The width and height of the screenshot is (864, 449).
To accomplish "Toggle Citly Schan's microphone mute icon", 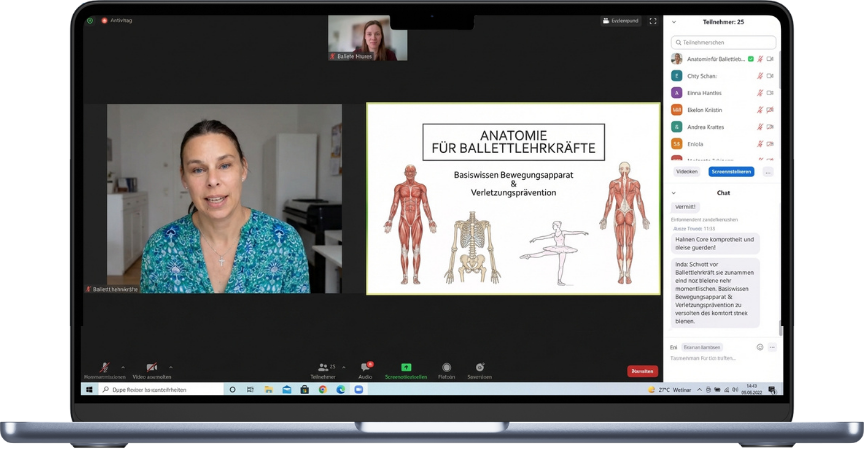I will pos(760,75).
